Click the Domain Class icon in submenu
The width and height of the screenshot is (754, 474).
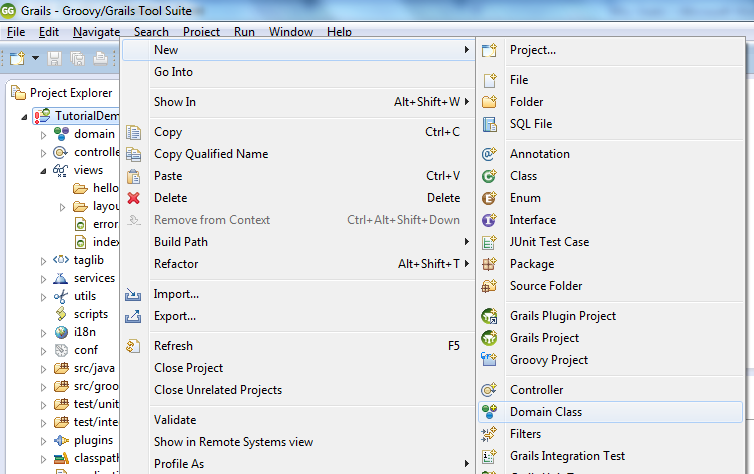489,412
